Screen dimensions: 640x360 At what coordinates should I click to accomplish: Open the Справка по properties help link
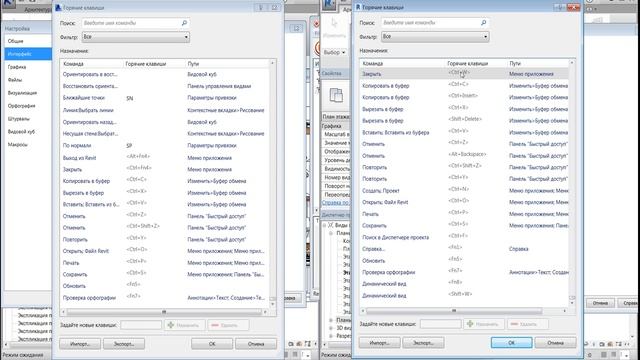click(x=336, y=202)
